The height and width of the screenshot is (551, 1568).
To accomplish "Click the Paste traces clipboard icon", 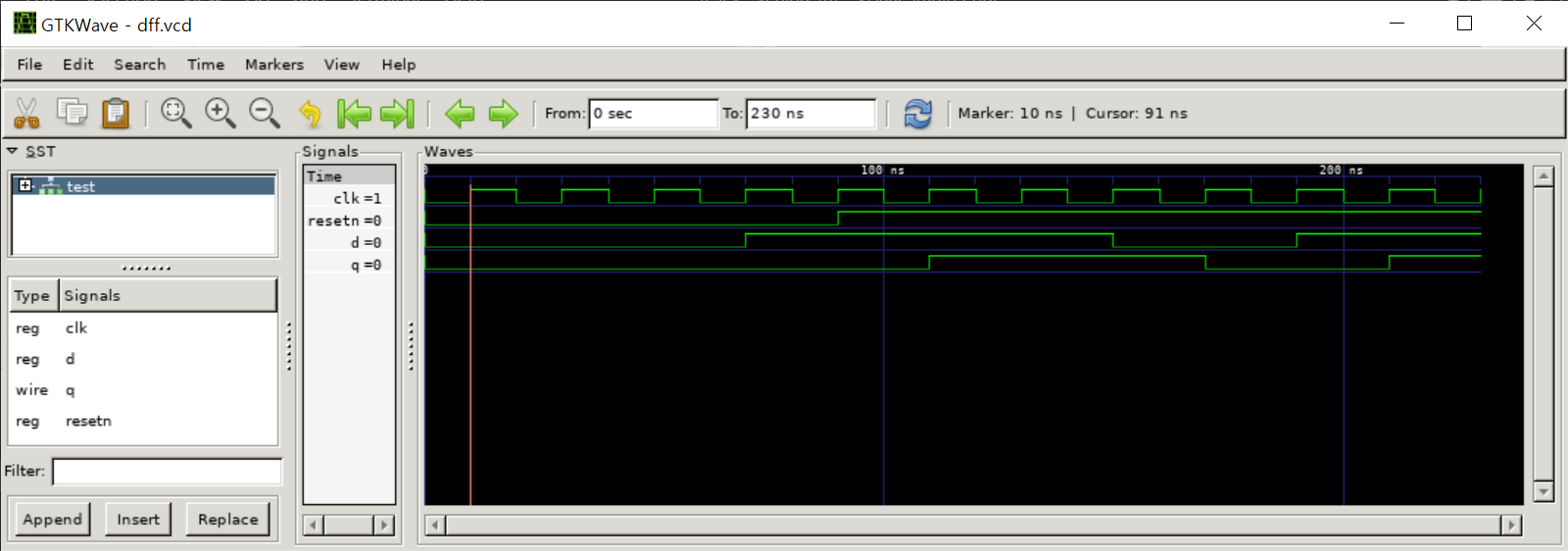I will [x=116, y=113].
